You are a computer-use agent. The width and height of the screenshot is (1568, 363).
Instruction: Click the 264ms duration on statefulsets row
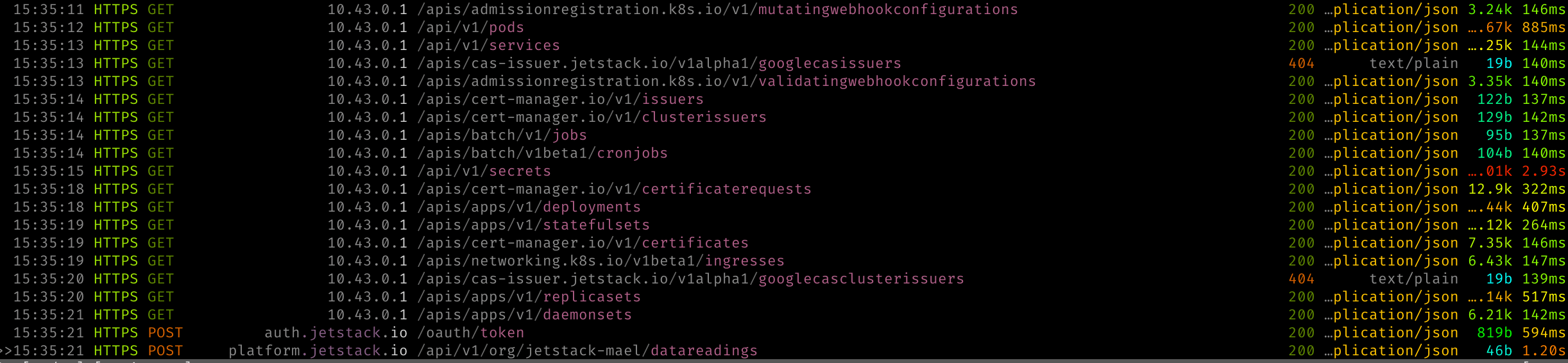[x=1544, y=225]
